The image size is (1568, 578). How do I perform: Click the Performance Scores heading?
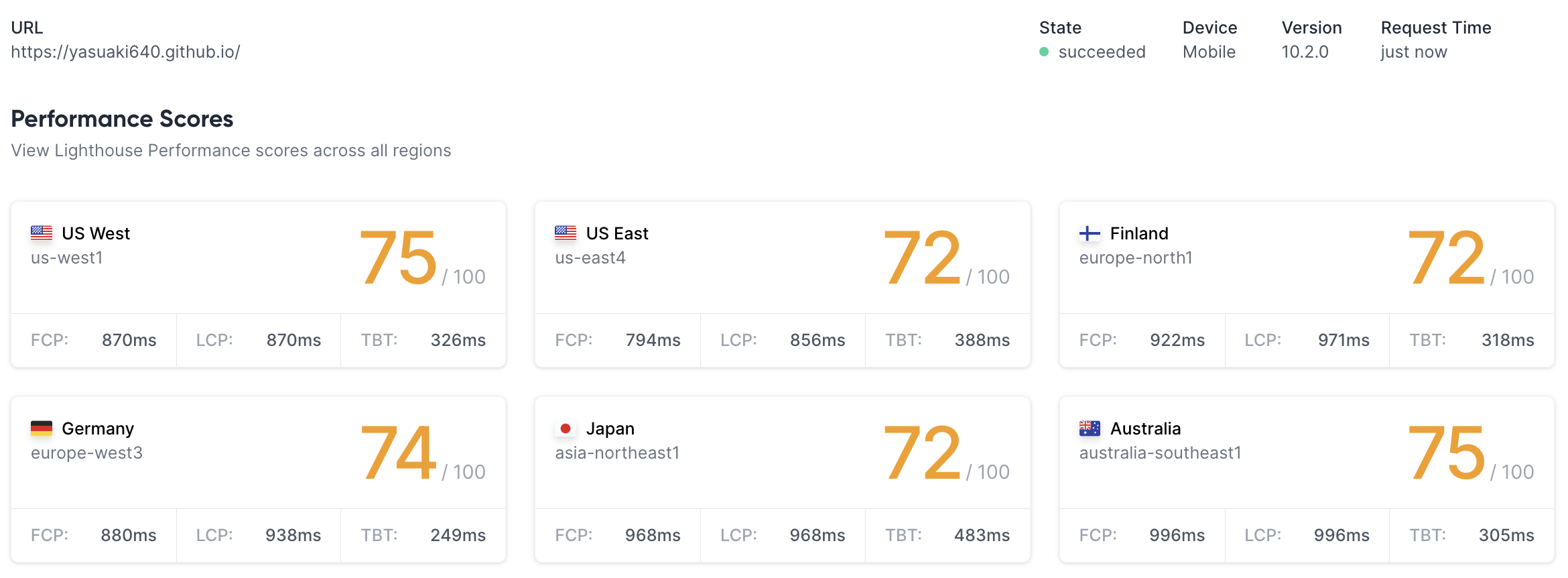pos(122,119)
